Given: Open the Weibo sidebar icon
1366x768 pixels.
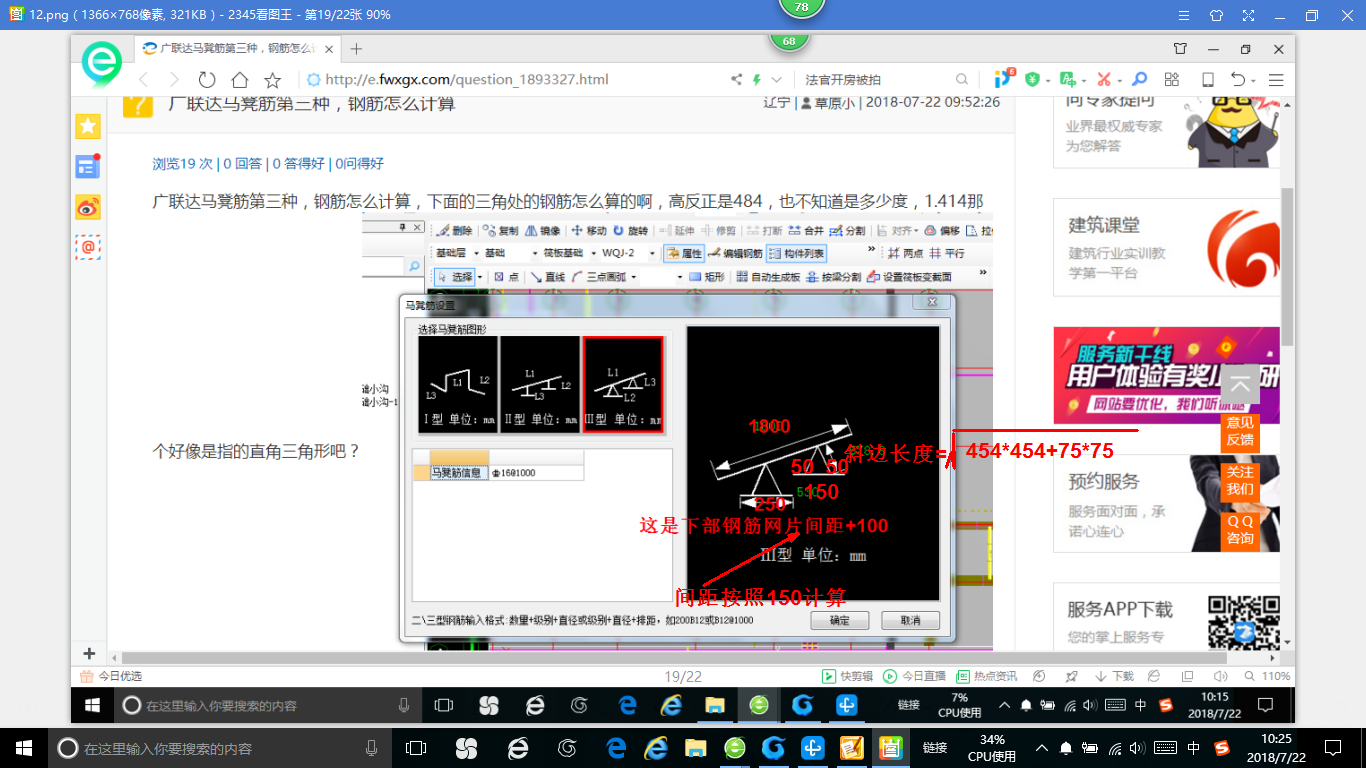Looking at the screenshot, I should pyautogui.click(x=88, y=207).
